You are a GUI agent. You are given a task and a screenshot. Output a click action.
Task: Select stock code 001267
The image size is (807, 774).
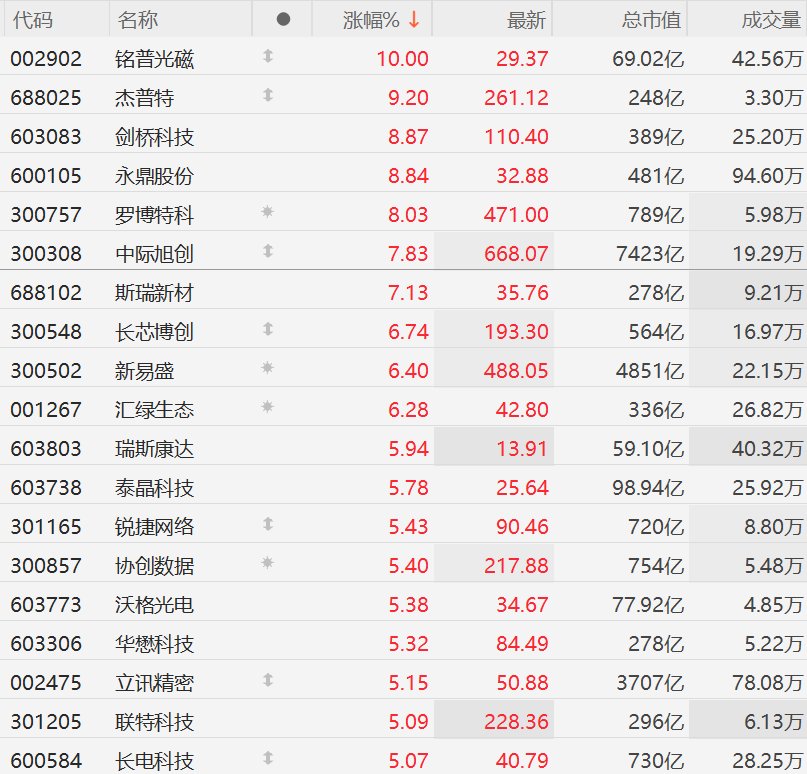[46, 410]
